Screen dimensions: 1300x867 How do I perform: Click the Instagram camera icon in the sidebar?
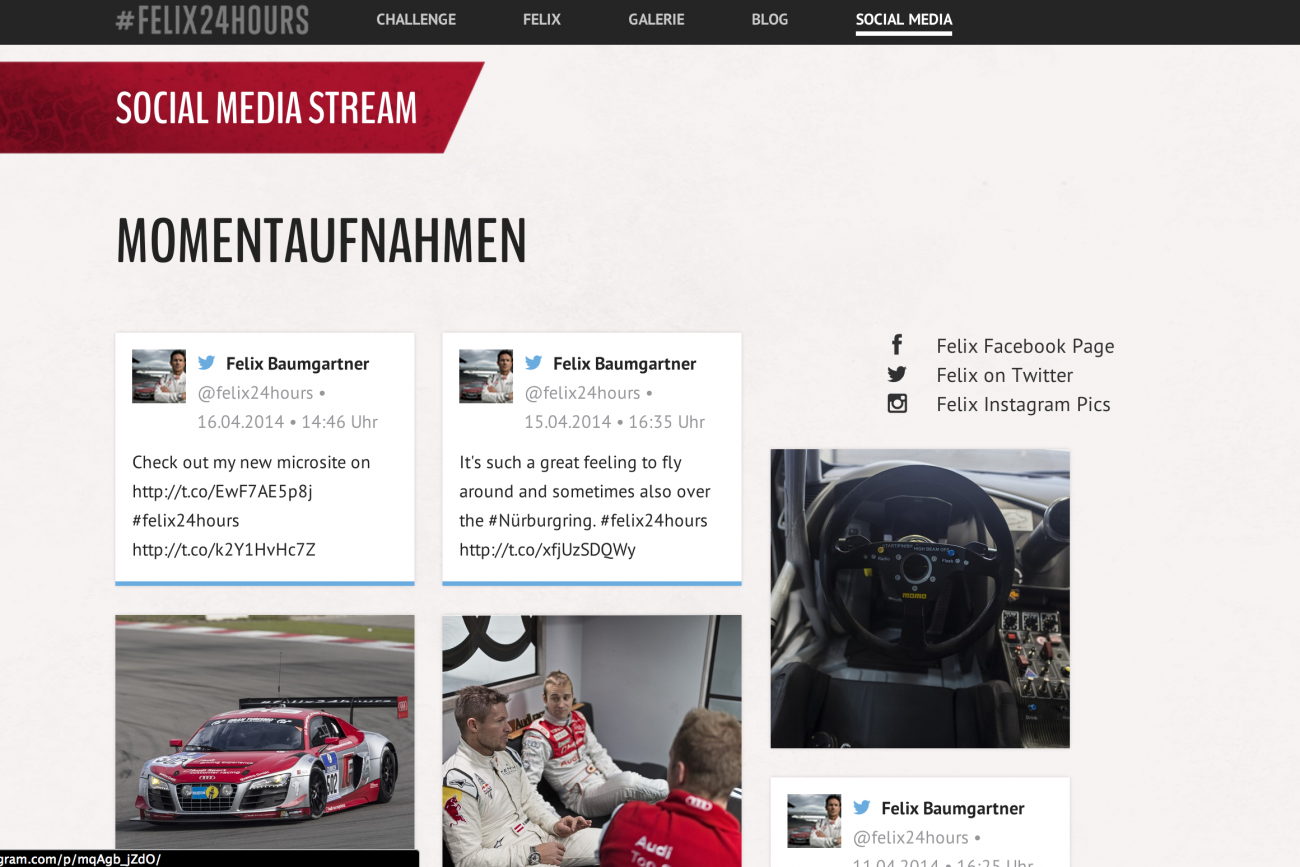897,404
